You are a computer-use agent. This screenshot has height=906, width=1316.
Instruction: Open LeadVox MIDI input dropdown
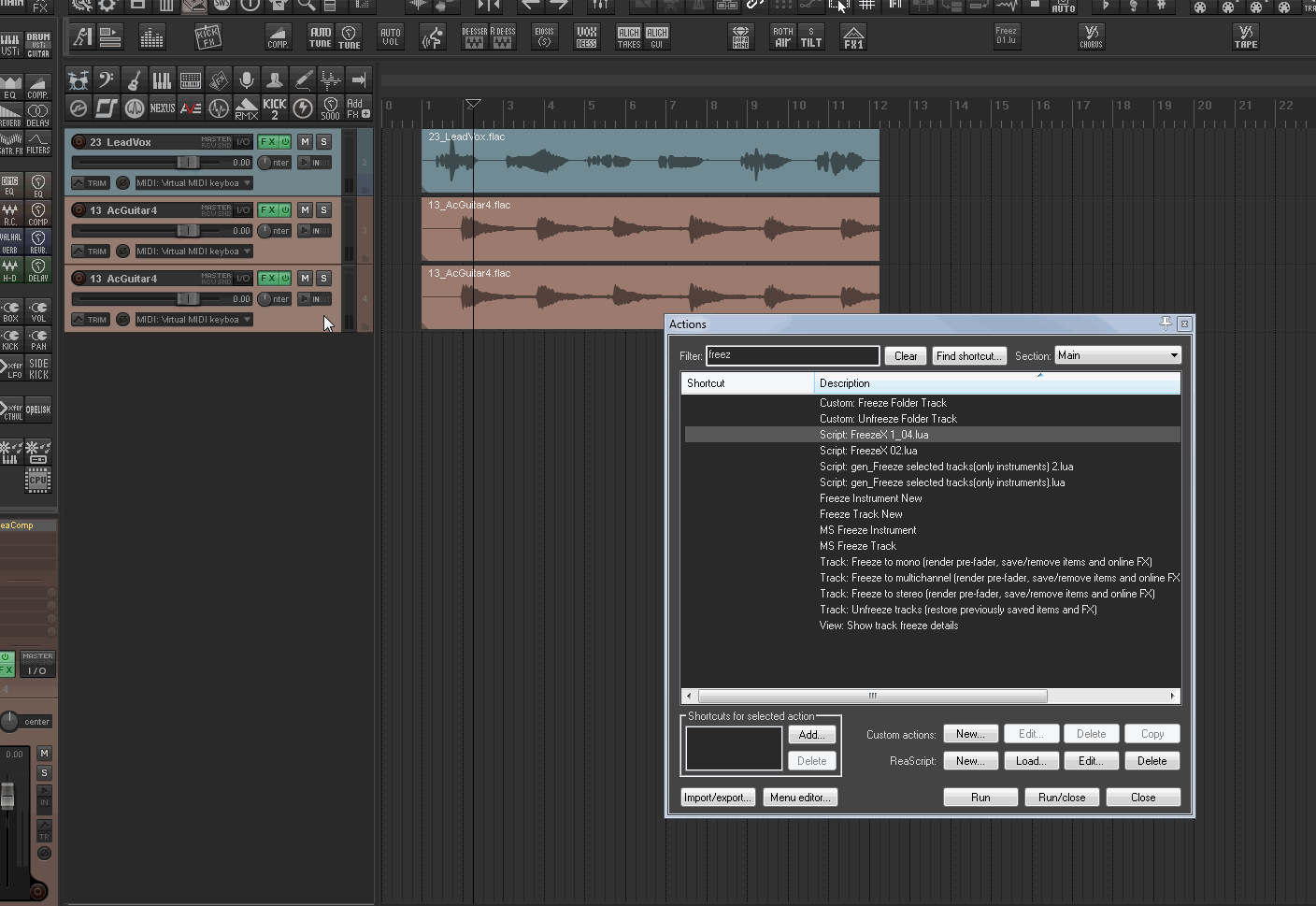click(x=193, y=183)
